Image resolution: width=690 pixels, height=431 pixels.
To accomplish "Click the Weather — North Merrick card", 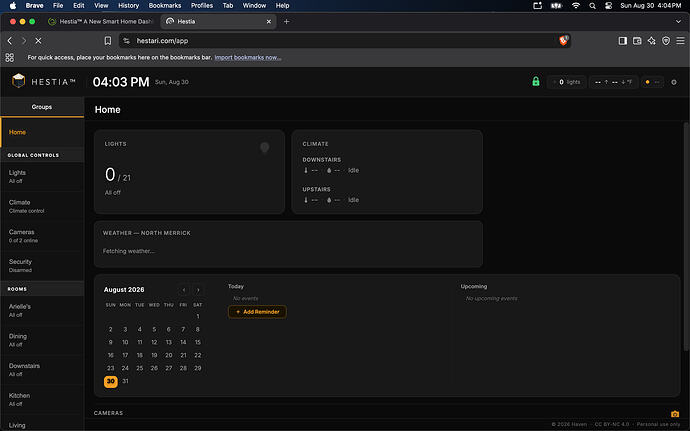I will 288,244.
